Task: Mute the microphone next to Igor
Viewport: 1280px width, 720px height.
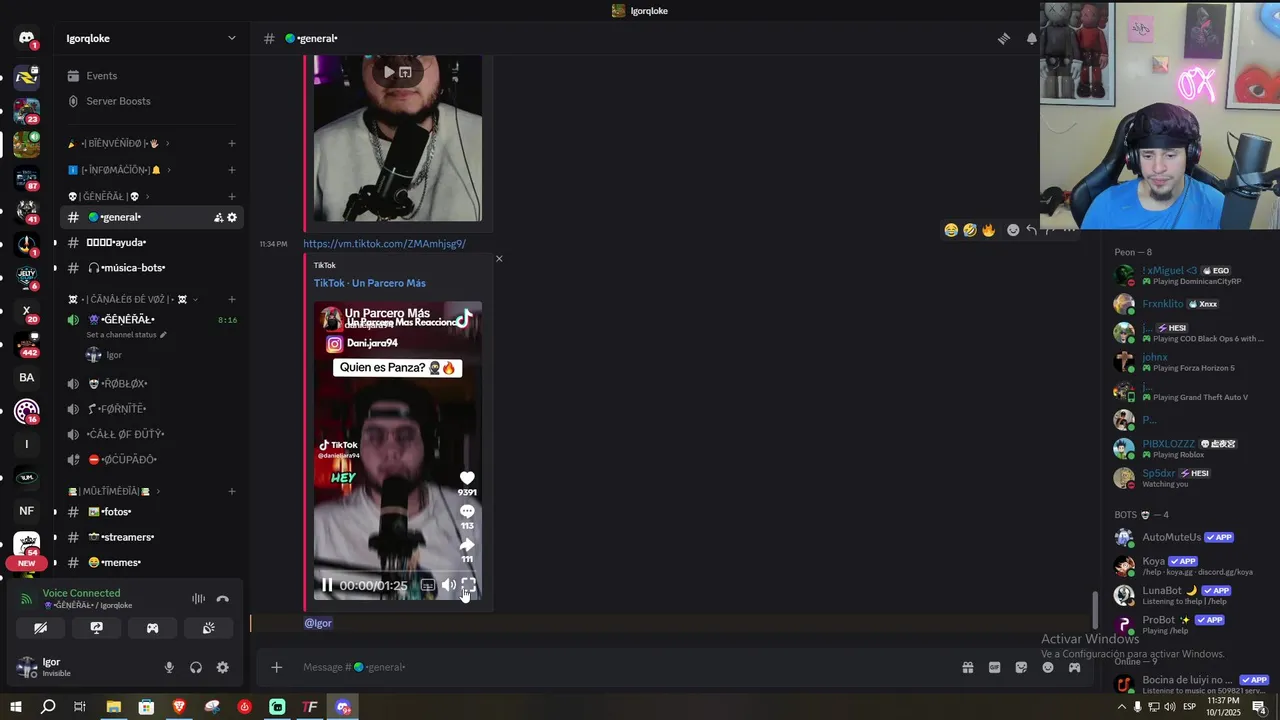Action: 169,667
